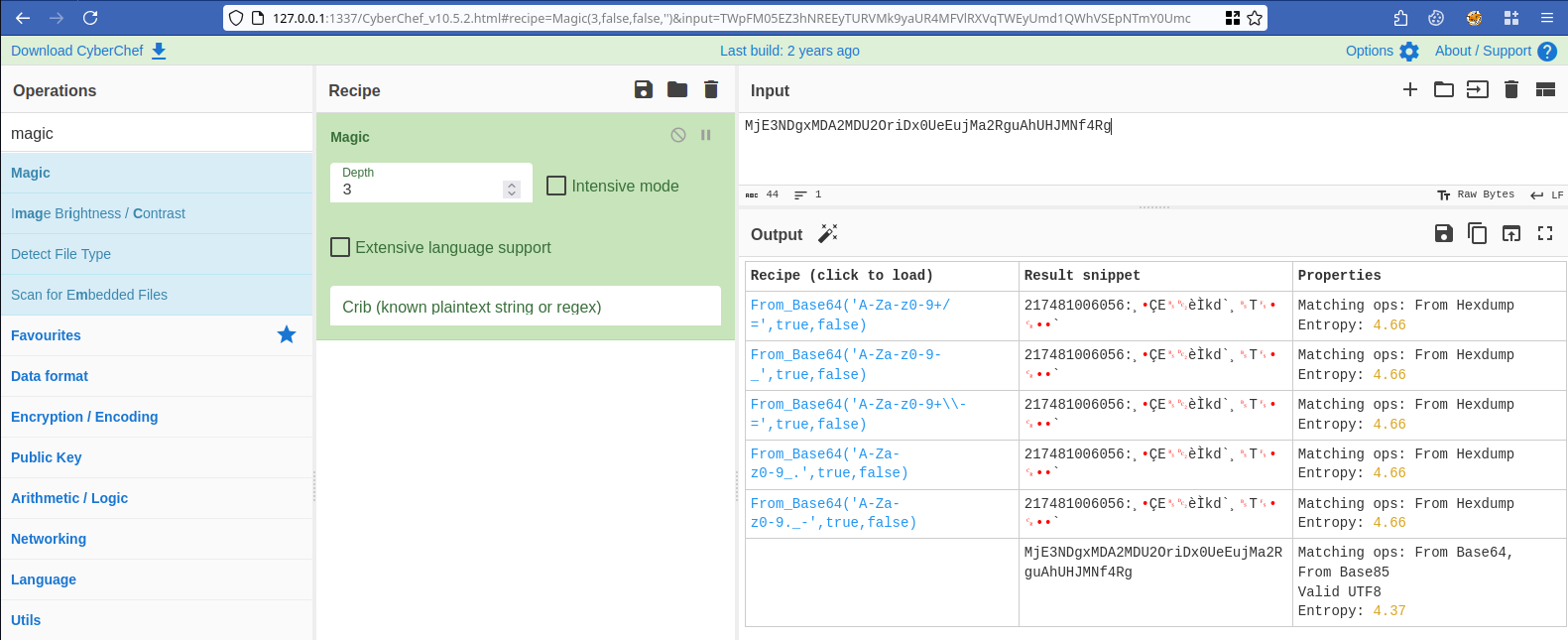Open the Magic wand output suggestion
The width and height of the screenshot is (1568, 640).
[828, 233]
